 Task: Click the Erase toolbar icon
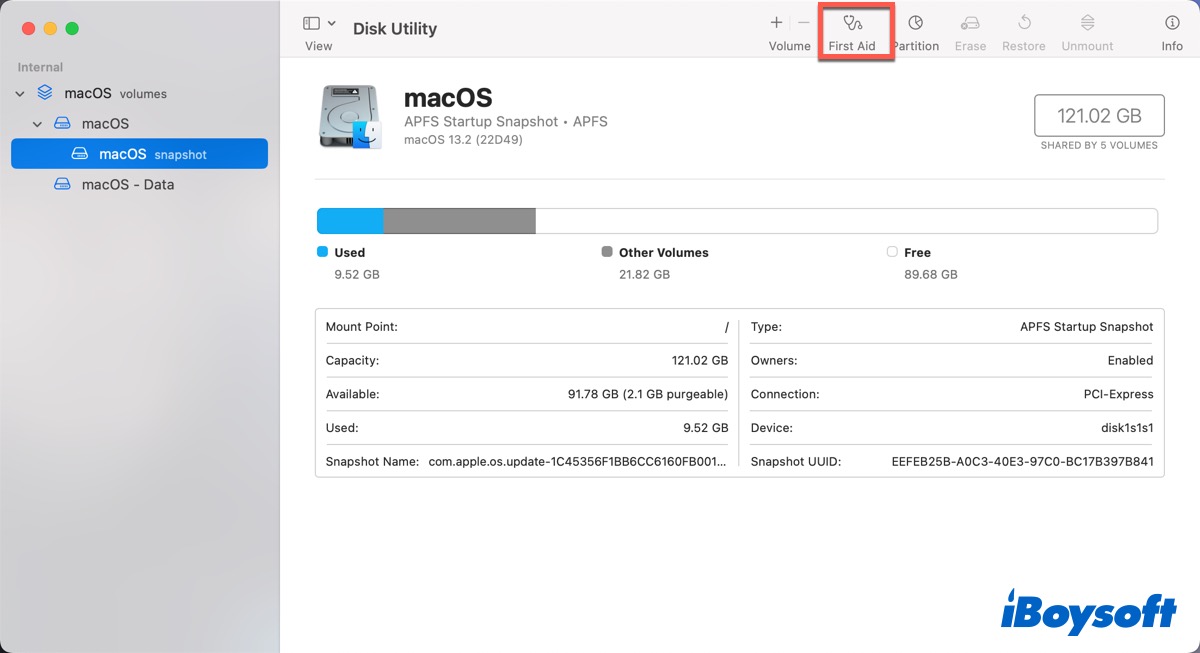click(x=969, y=24)
